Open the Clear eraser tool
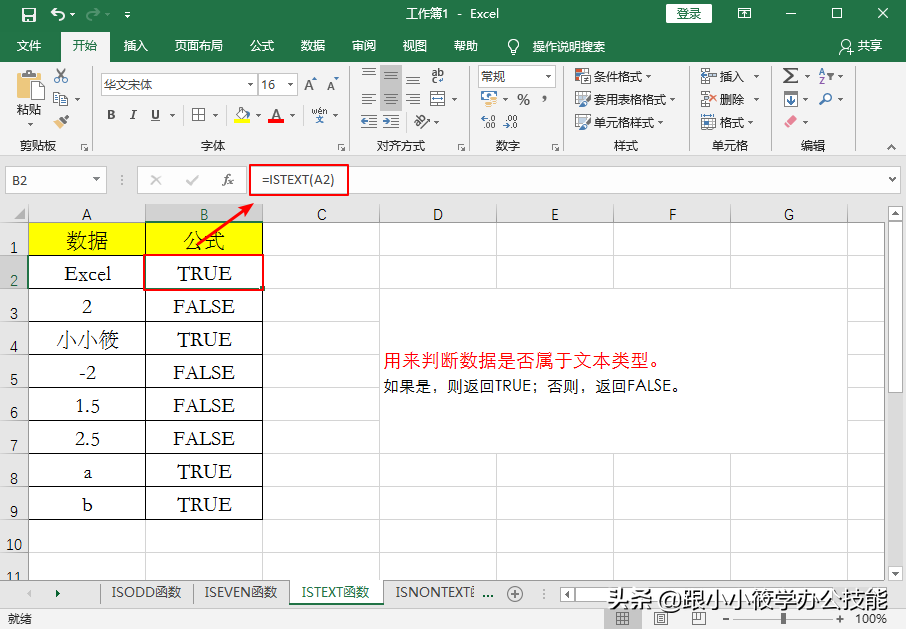The height and width of the screenshot is (629, 906). point(790,122)
